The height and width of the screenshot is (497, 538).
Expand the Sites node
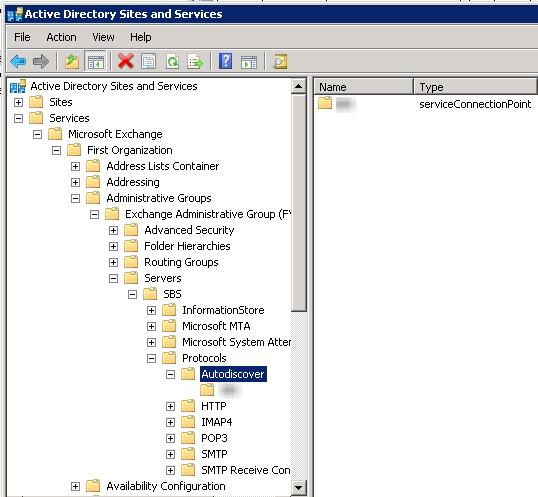point(19,102)
